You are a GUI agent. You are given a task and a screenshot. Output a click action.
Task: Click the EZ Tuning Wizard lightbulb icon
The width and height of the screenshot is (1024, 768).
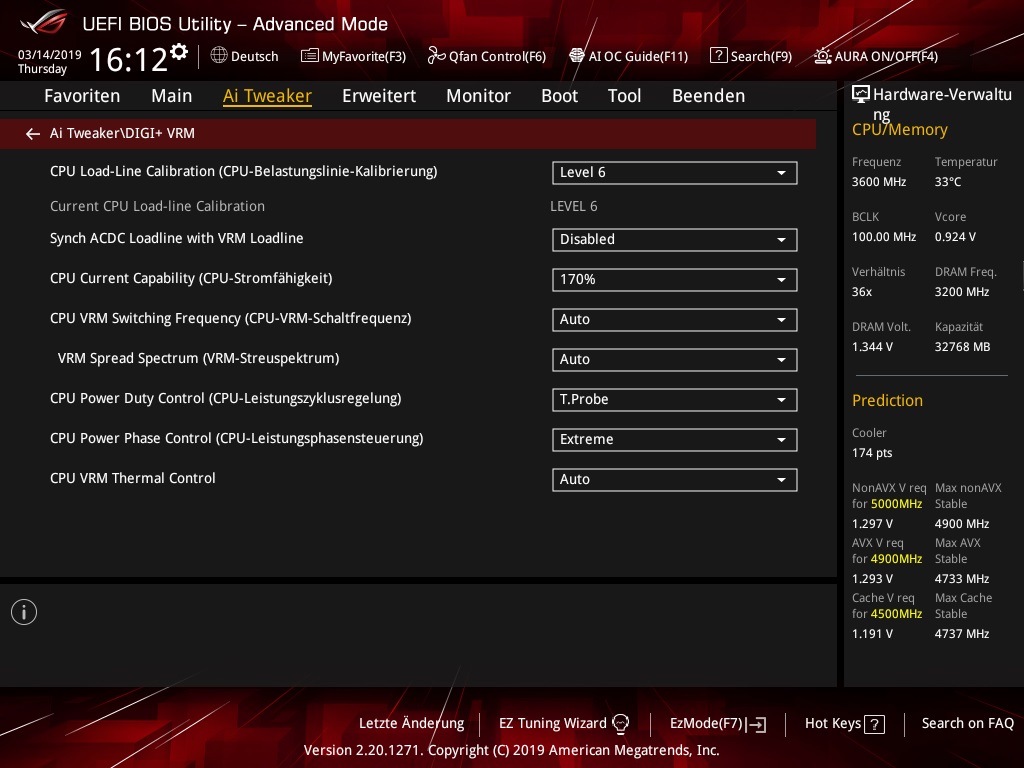click(620, 724)
